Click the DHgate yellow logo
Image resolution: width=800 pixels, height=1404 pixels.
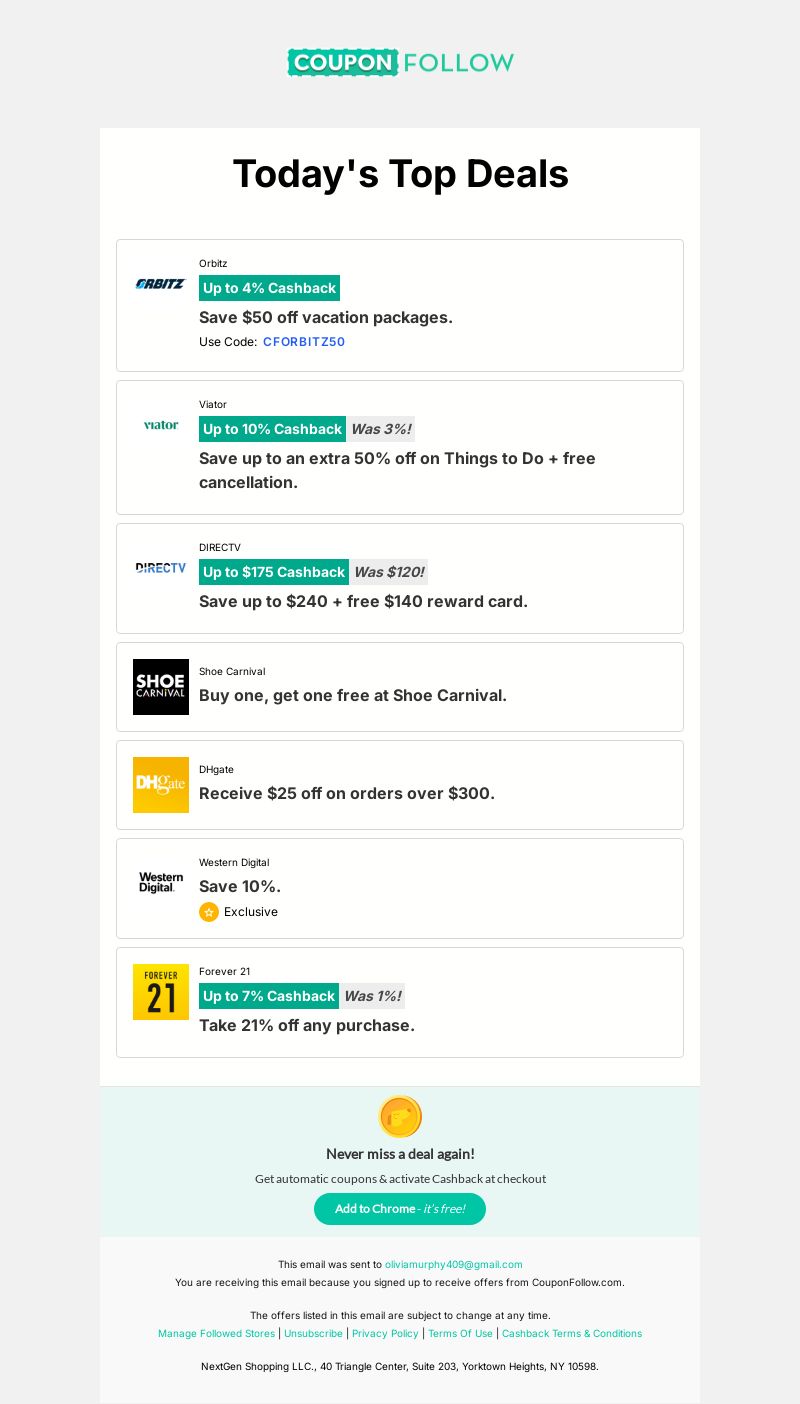(x=161, y=785)
